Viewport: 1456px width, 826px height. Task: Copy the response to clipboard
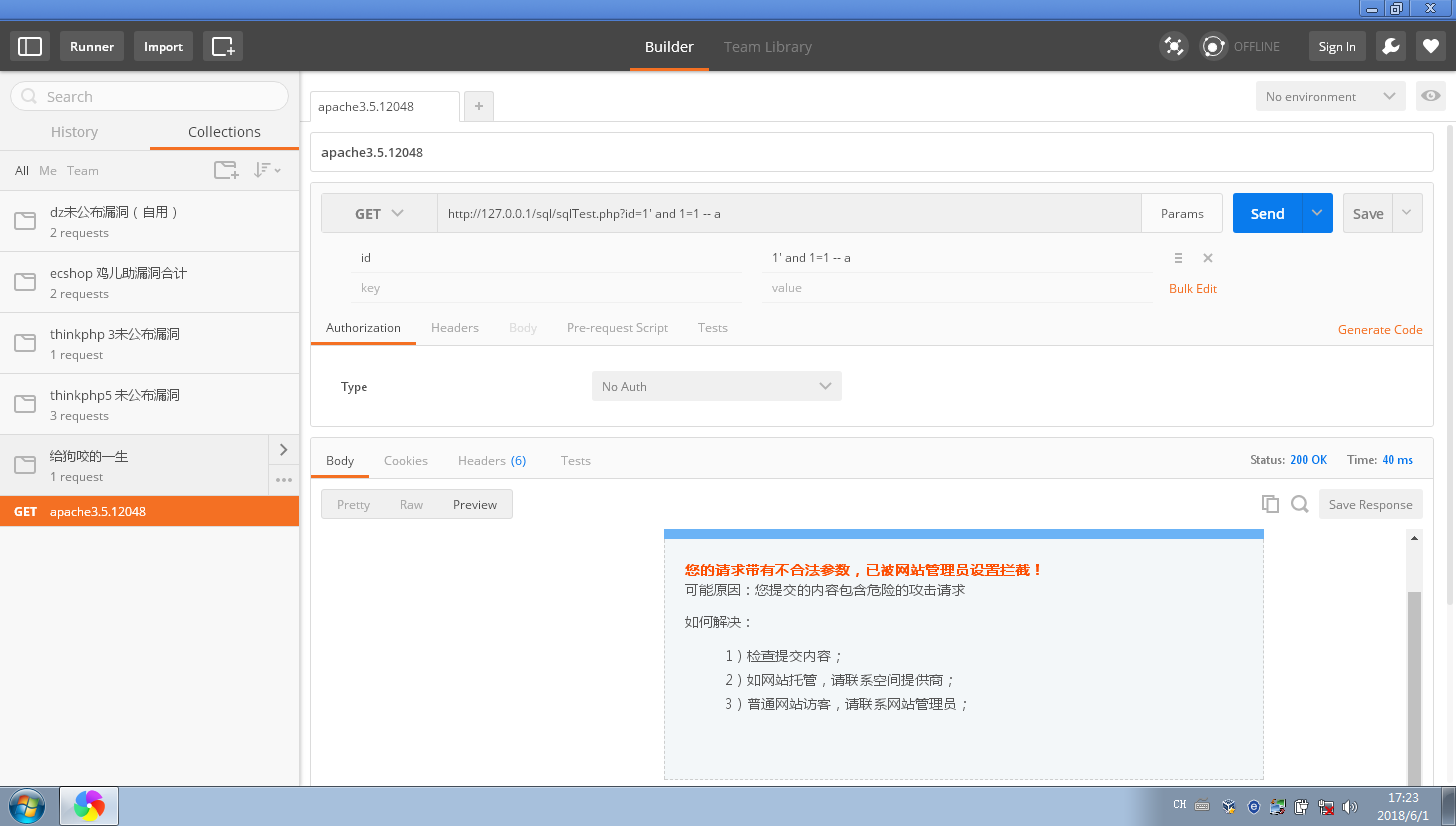(x=1270, y=504)
